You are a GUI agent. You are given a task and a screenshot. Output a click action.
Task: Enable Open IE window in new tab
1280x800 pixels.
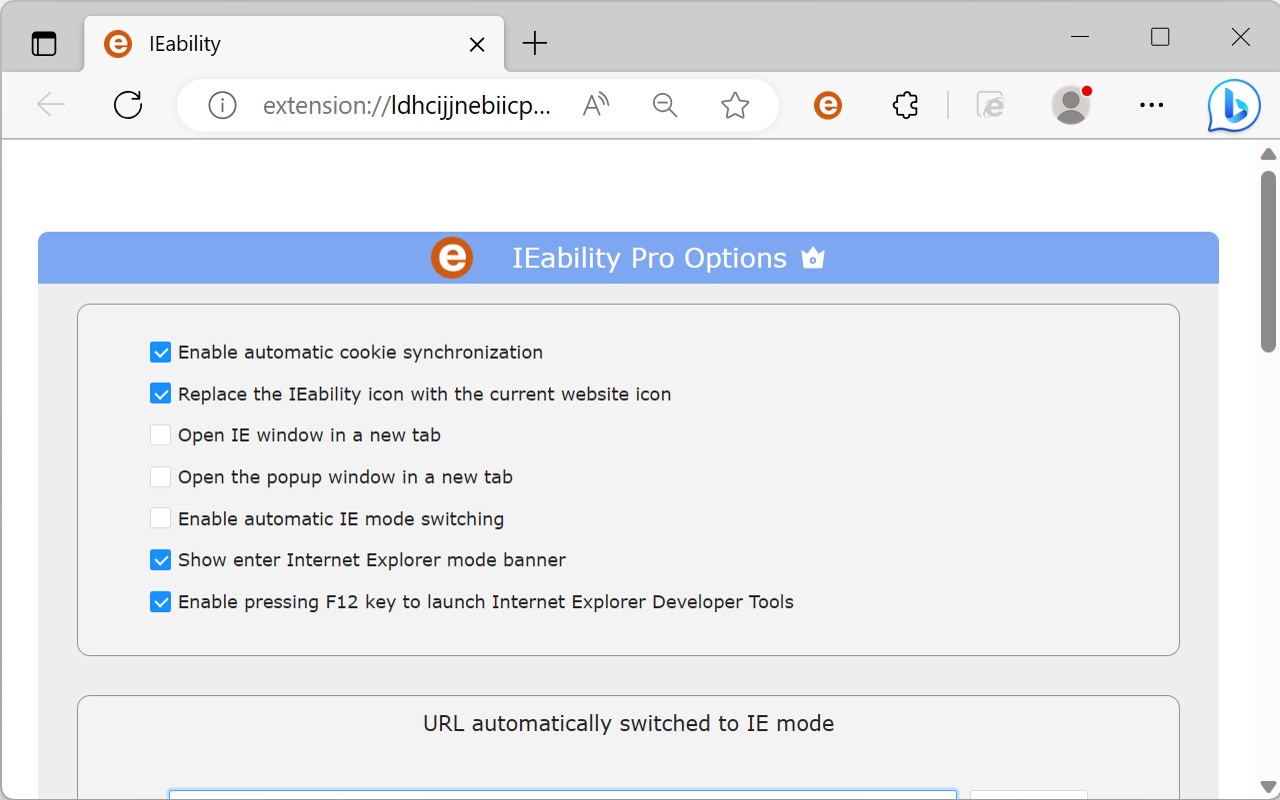[160, 435]
